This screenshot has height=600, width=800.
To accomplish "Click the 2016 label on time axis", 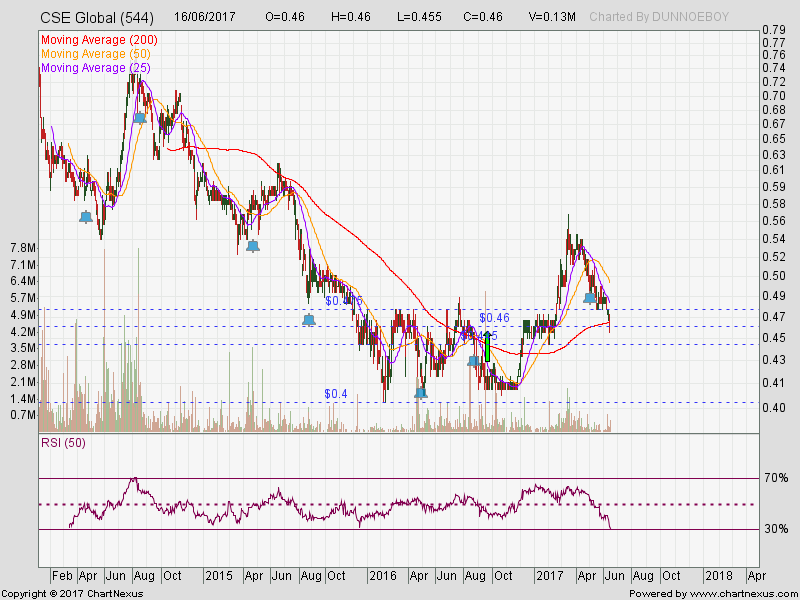I will [383, 576].
